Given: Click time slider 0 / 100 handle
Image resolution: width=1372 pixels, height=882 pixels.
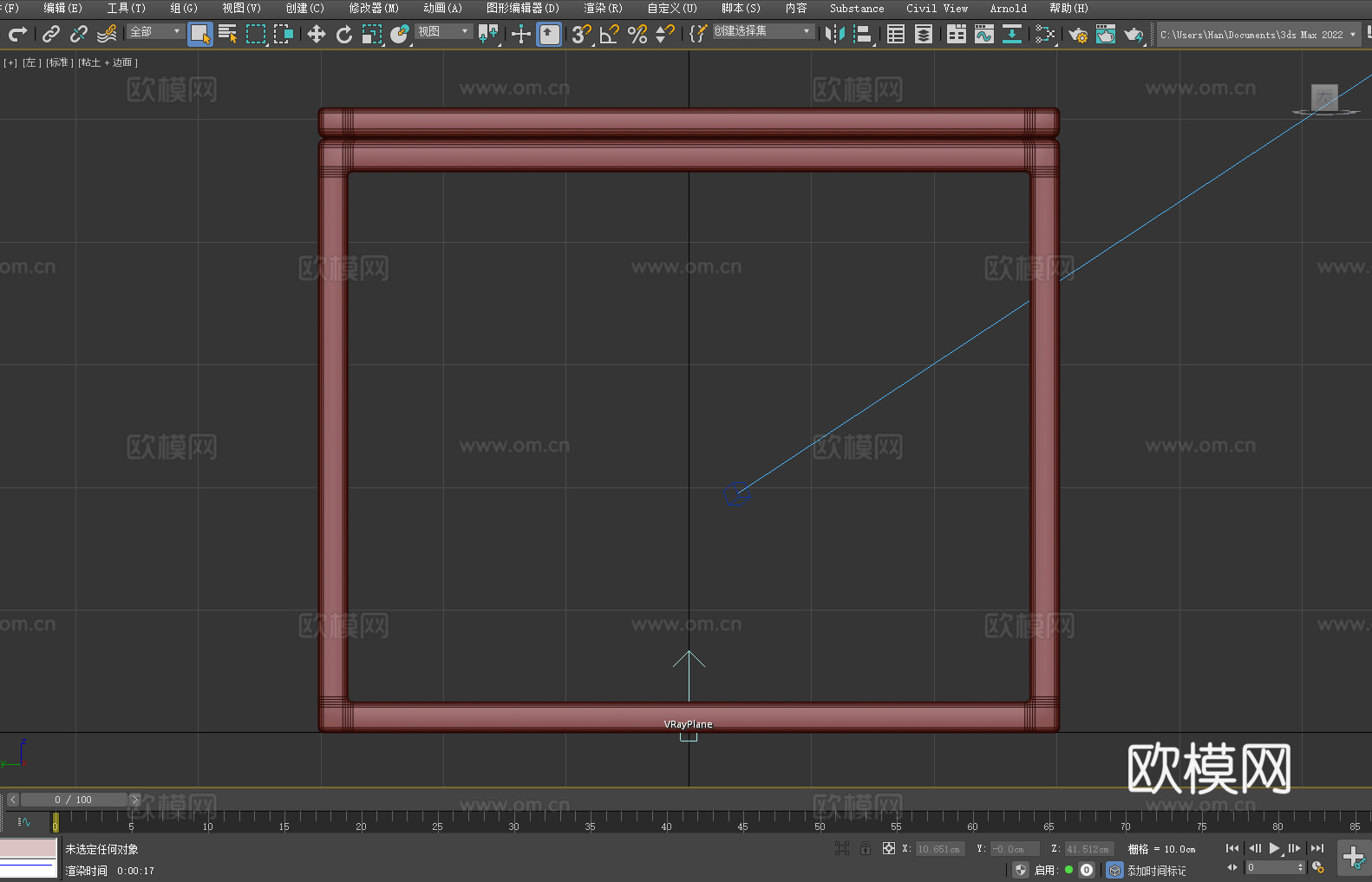Looking at the screenshot, I should point(74,800).
